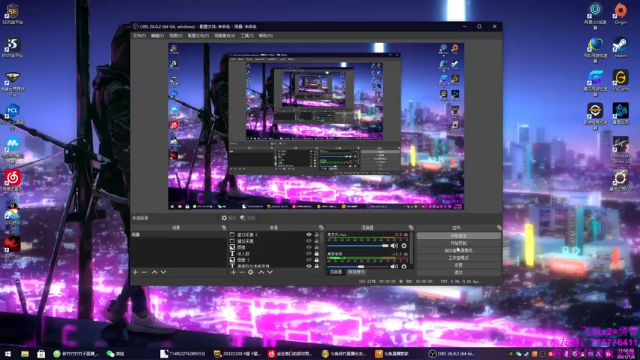Open the 工具(T) menu
This screenshot has height=360, width=640.
[247, 36]
